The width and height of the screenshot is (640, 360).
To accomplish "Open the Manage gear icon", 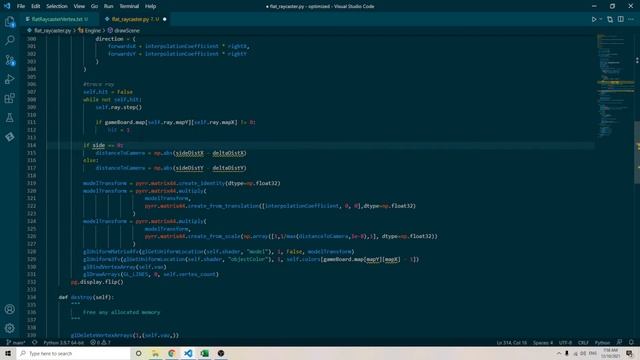I will (9, 328).
